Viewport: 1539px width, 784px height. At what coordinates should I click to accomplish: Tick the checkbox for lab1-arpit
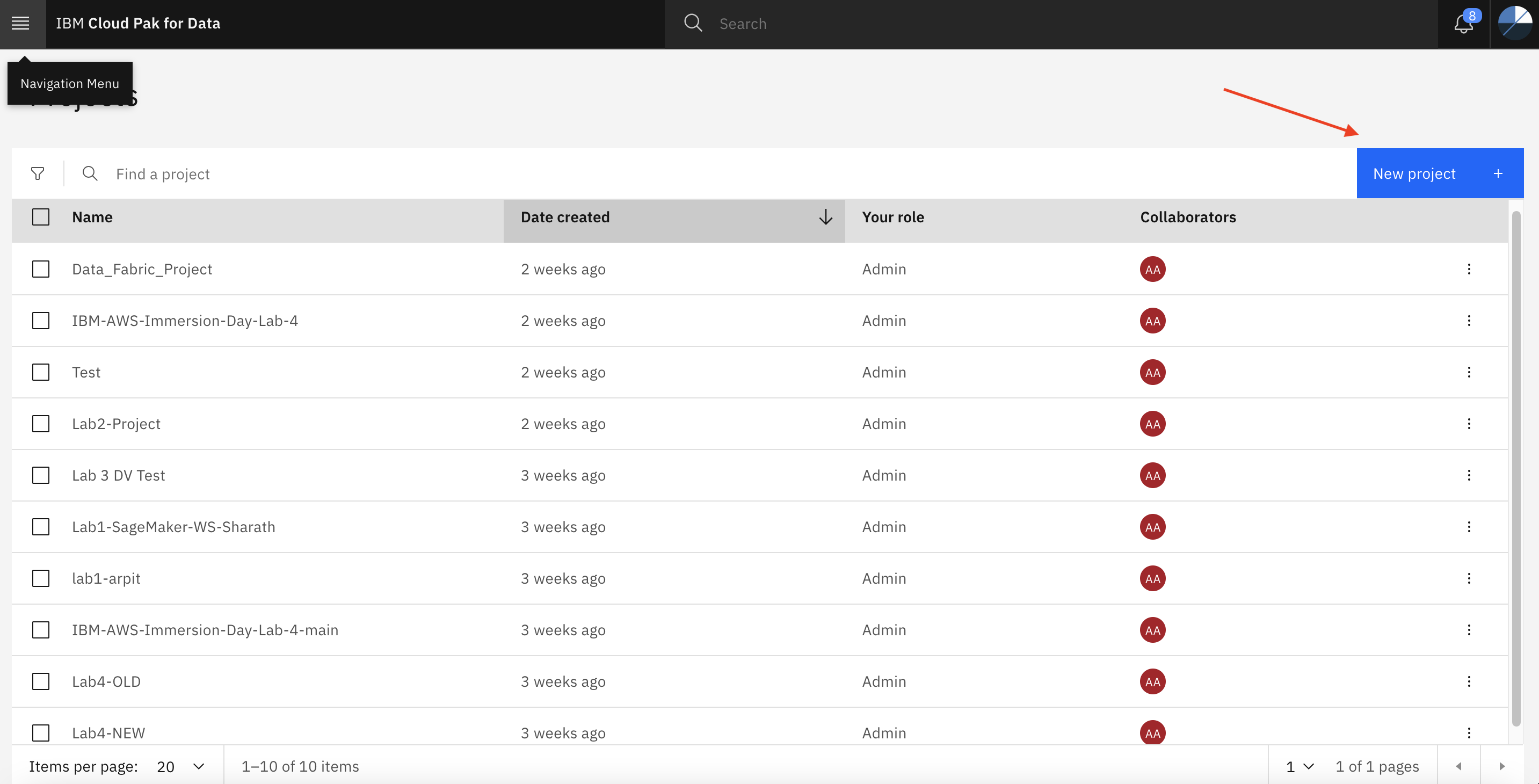tap(41, 578)
